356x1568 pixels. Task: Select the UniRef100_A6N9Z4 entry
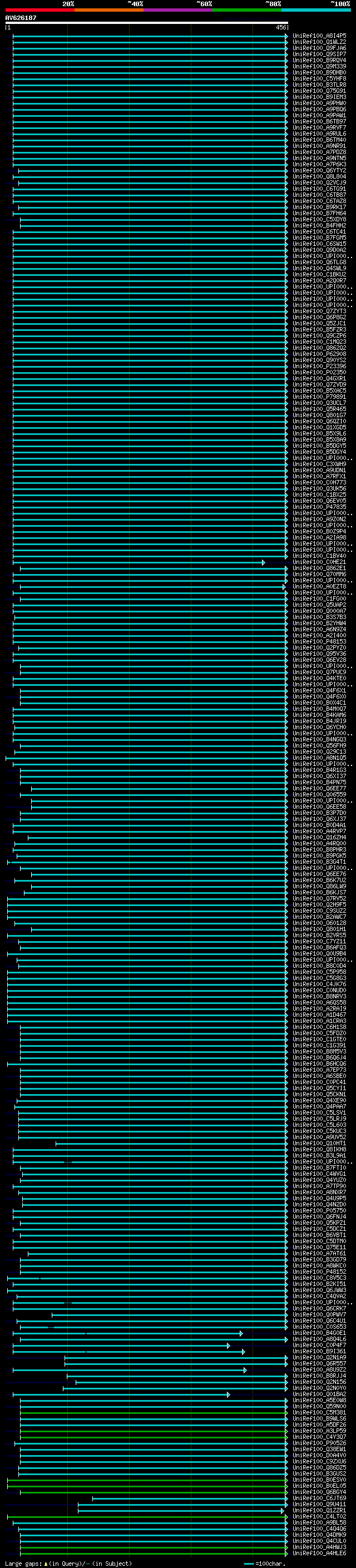click(319, 629)
